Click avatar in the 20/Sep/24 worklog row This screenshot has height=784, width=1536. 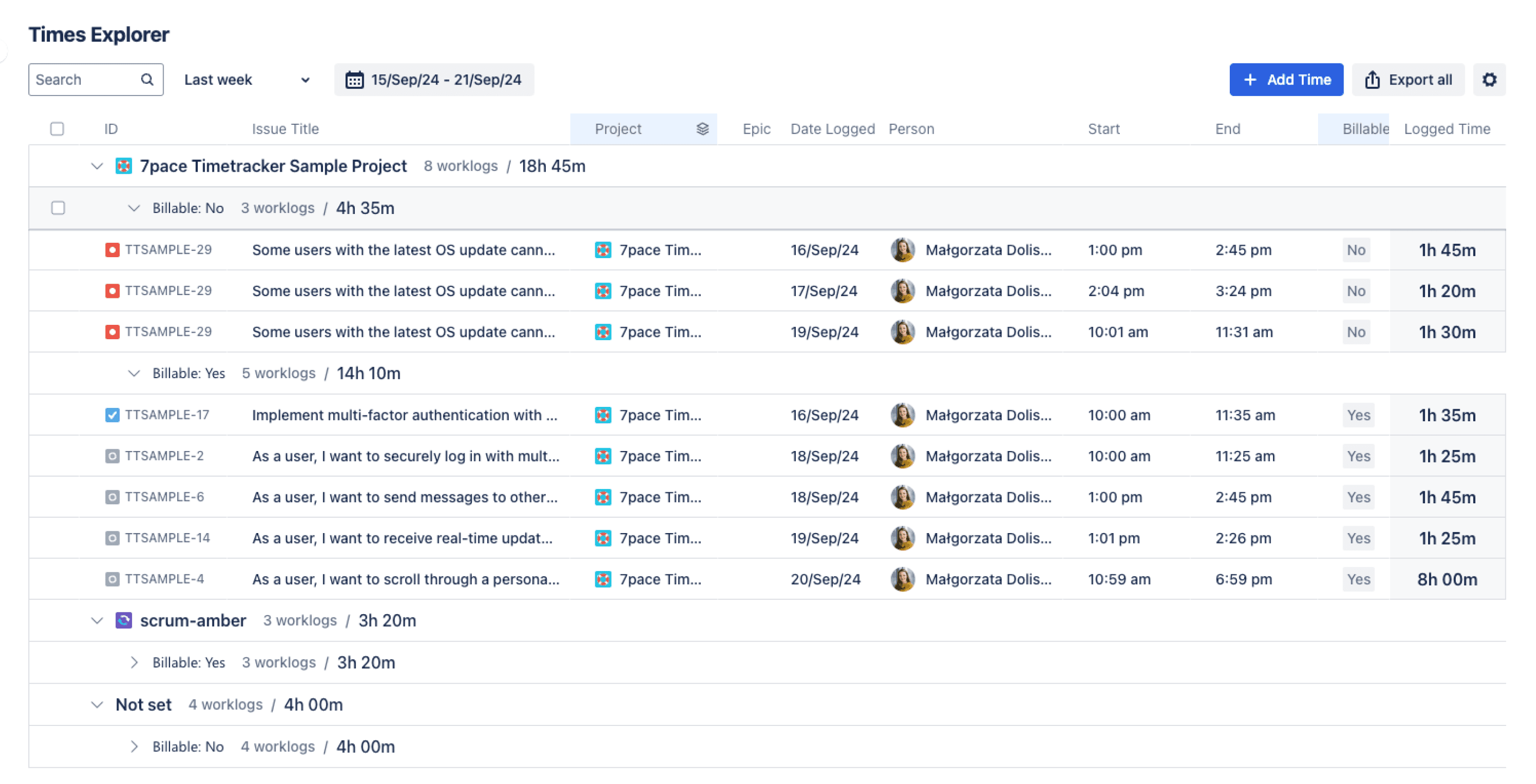click(903, 580)
